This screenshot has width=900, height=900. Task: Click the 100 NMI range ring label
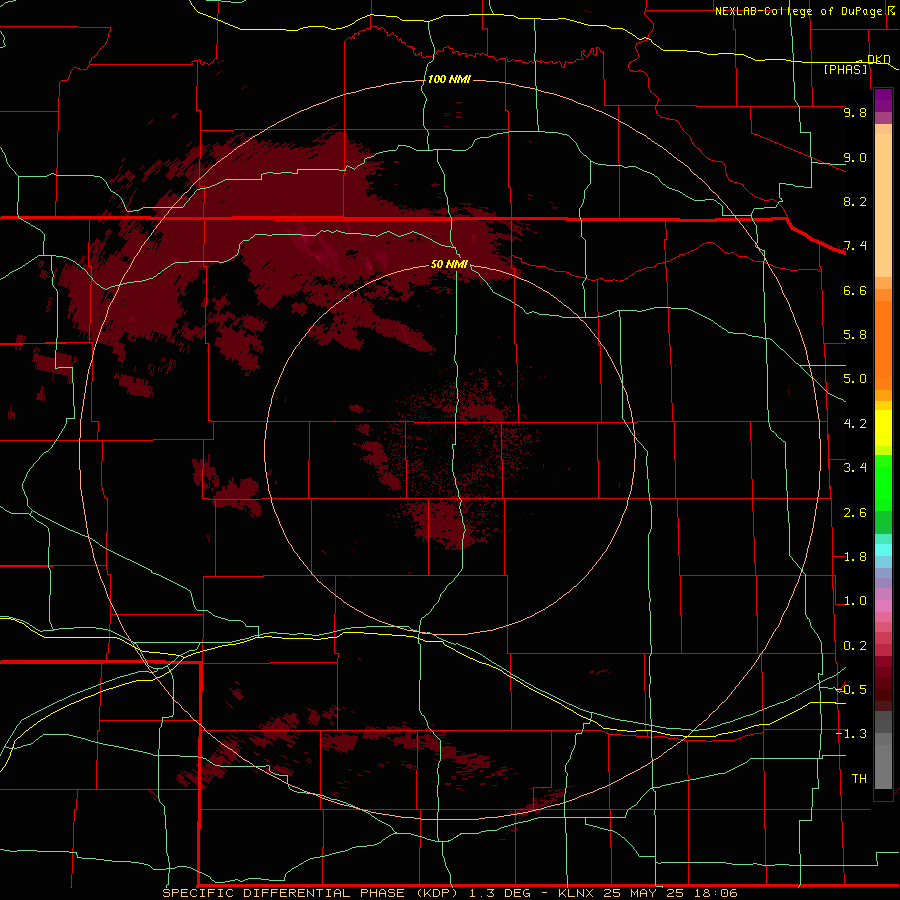[x=449, y=79]
